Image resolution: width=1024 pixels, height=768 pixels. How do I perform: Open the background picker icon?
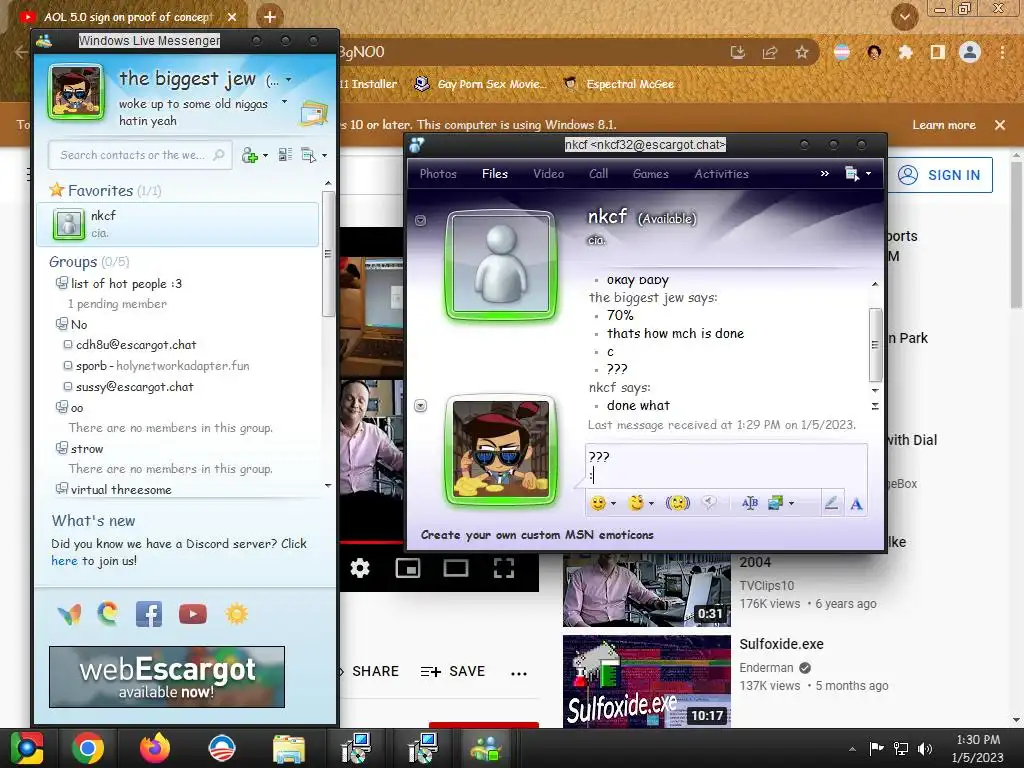point(775,503)
